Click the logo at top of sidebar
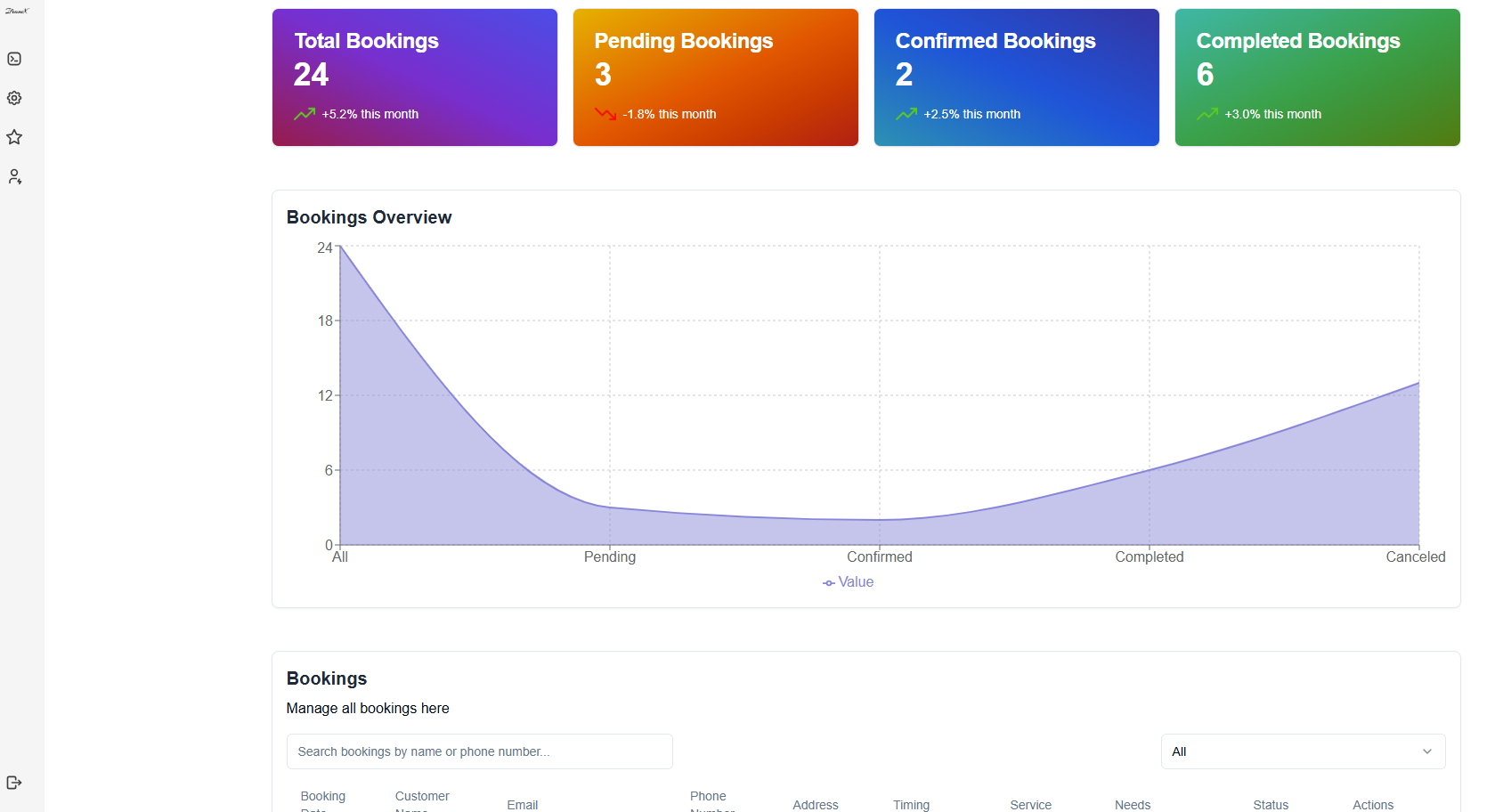 (17, 12)
